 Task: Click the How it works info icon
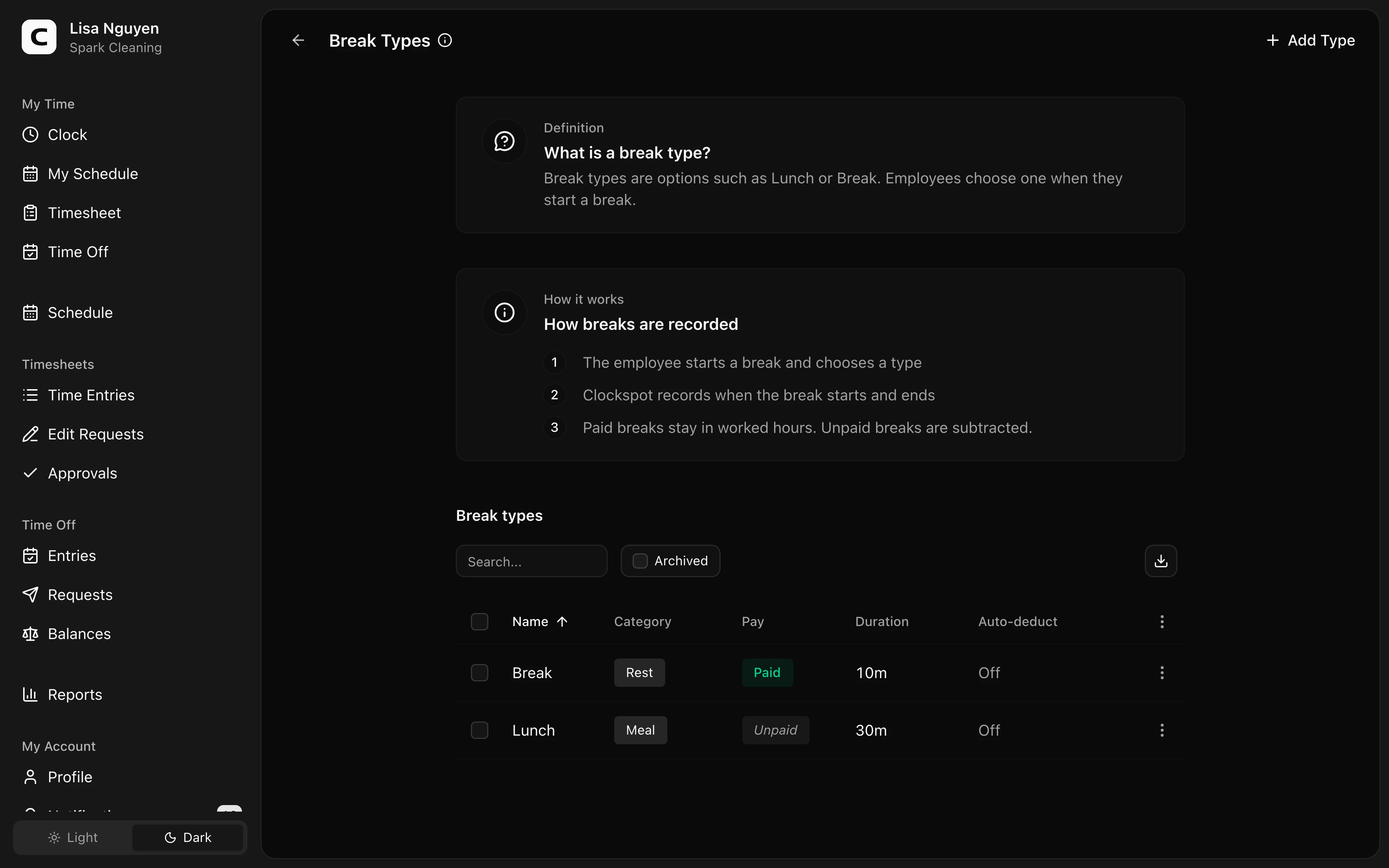click(x=505, y=313)
